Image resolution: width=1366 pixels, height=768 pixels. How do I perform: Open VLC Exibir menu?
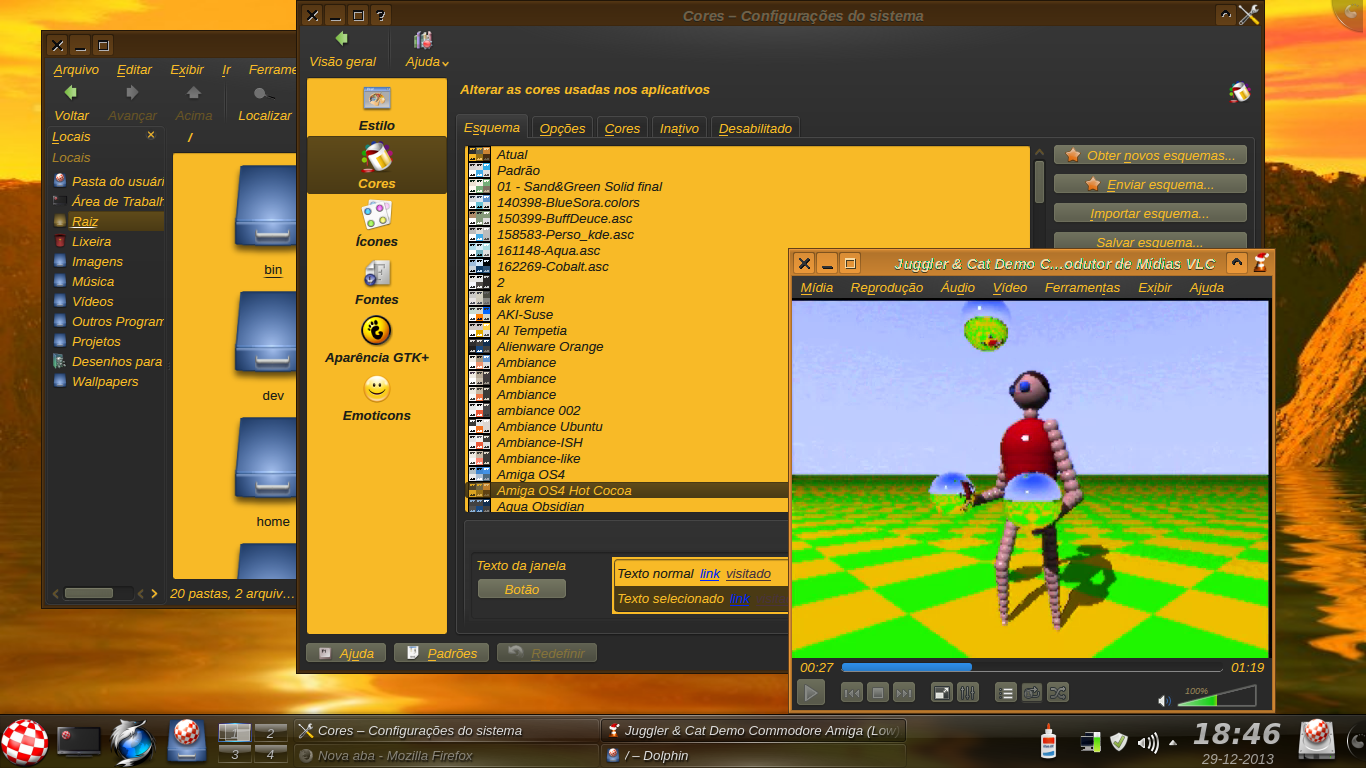point(1155,288)
